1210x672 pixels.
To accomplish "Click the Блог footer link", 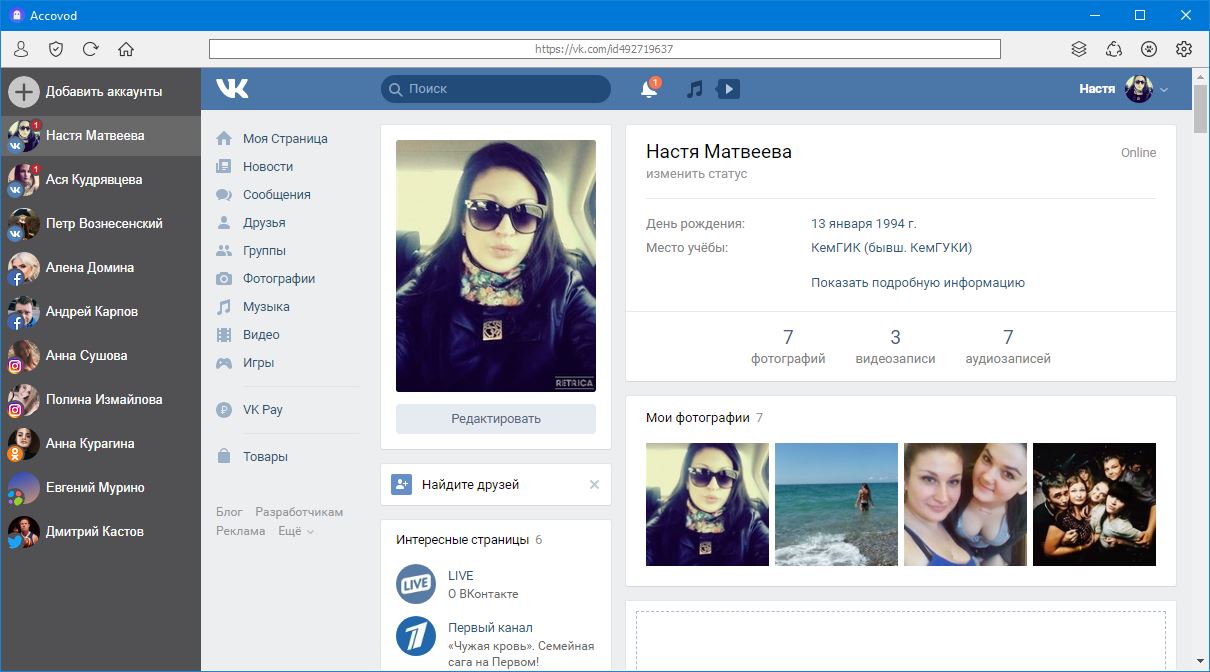I will point(229,512).
